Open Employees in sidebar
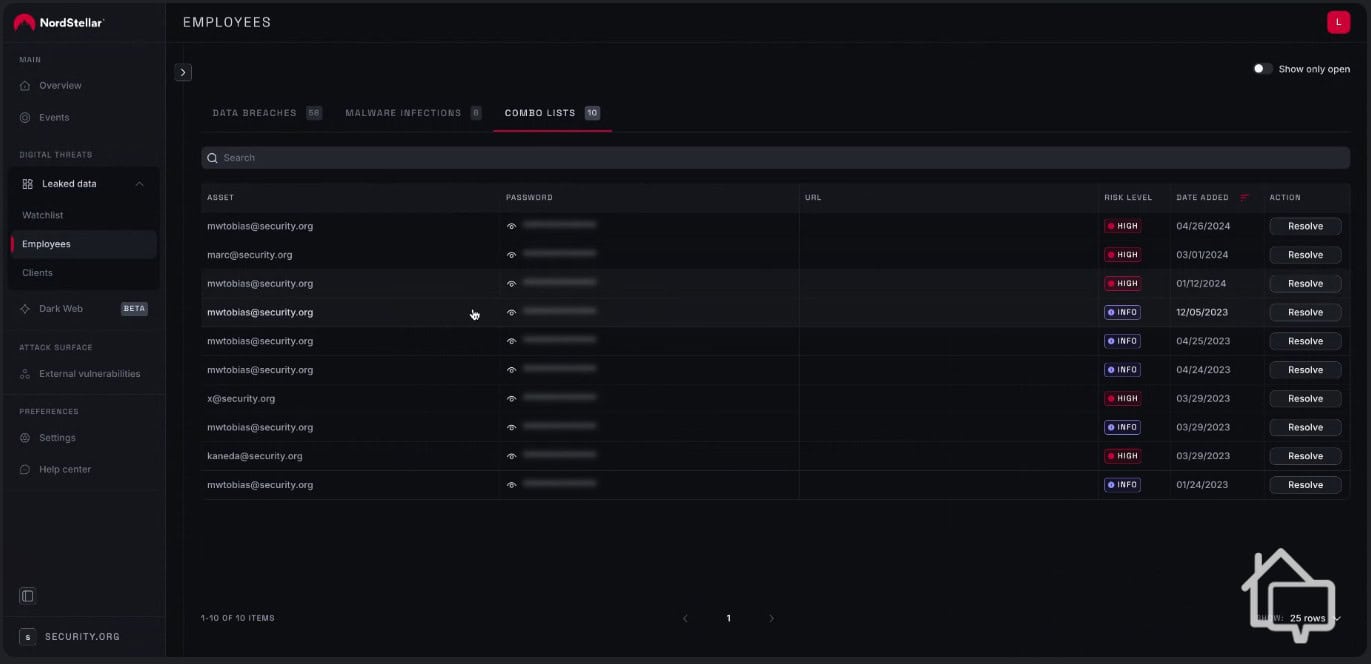Screen dimensions: 1371x664 tap(84, 244)
